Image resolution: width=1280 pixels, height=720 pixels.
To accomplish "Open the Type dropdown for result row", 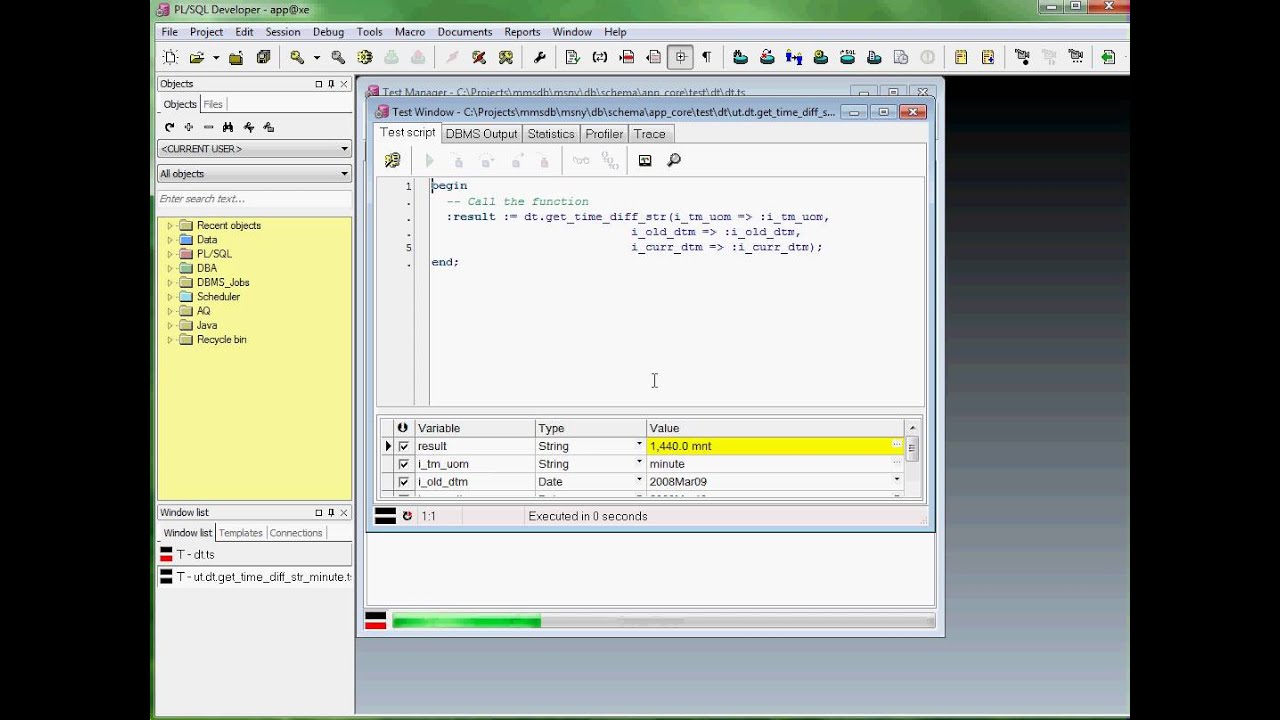I will coord(639,445).
